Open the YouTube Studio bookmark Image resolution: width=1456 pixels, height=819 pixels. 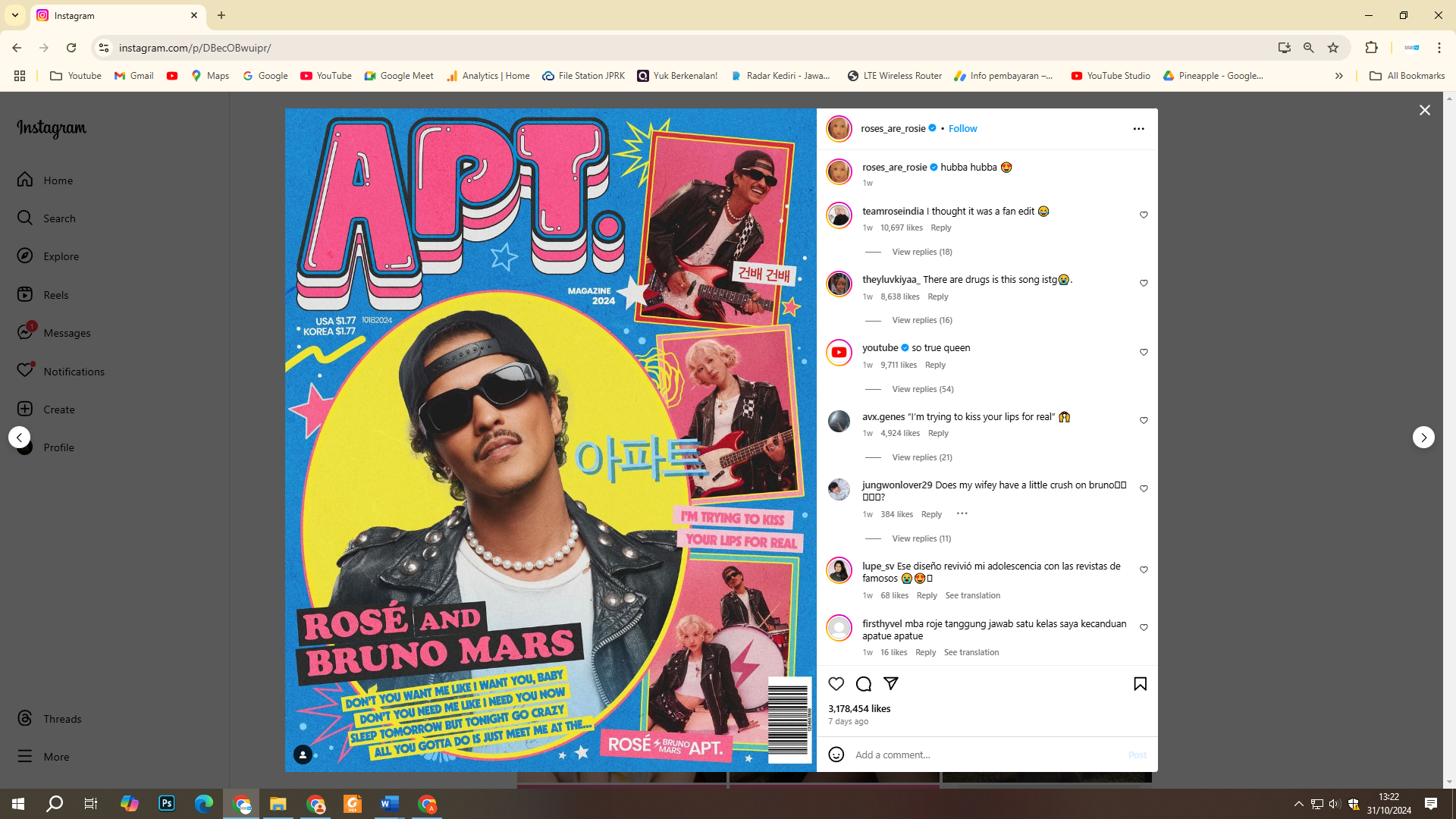coord(1110,76)
